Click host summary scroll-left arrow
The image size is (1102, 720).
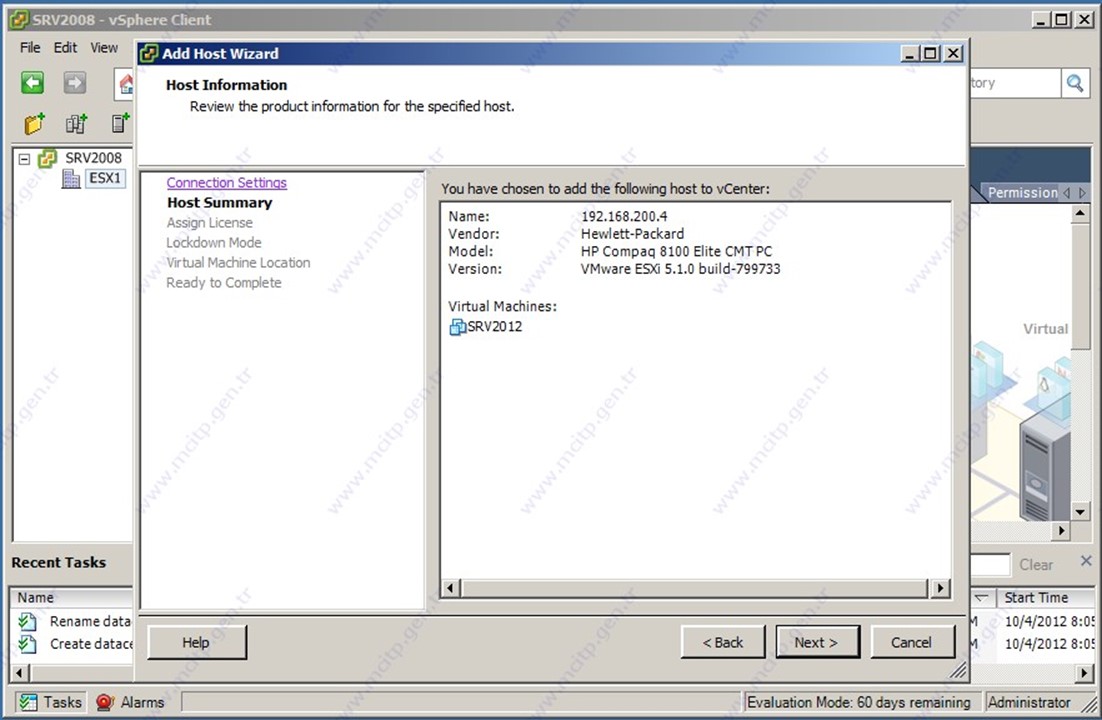coord(450,588)
